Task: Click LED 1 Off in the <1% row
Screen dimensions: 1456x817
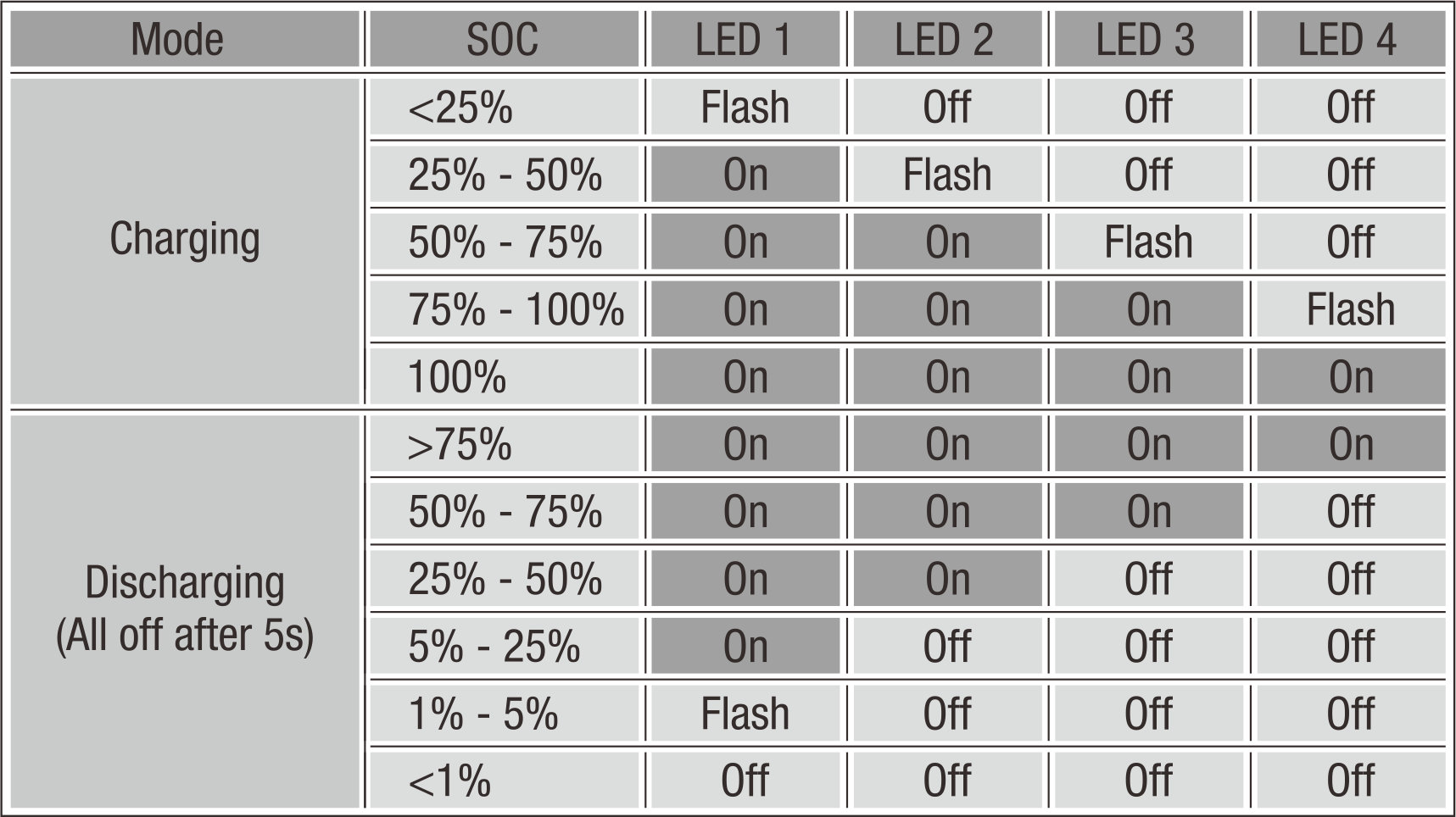Action: click(745, 781)
